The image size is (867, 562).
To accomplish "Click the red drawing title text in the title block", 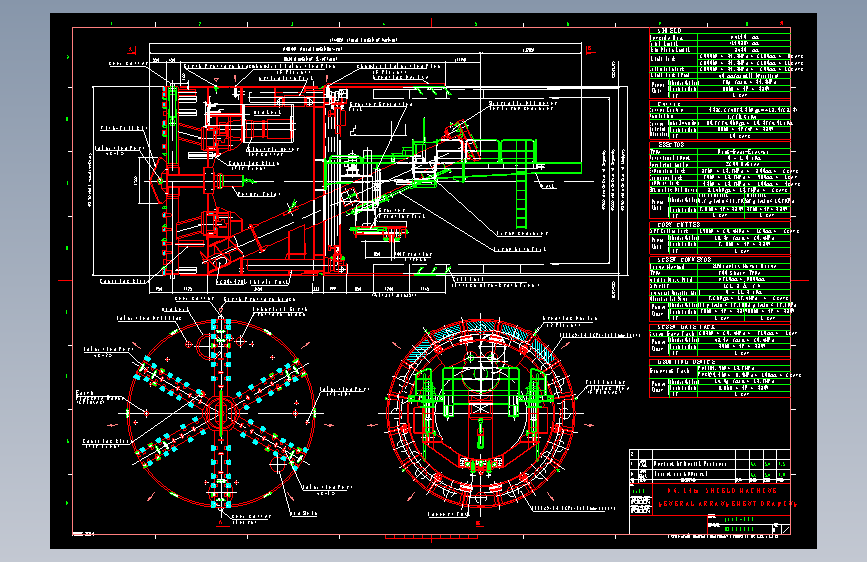I will [x=728, y=497].
